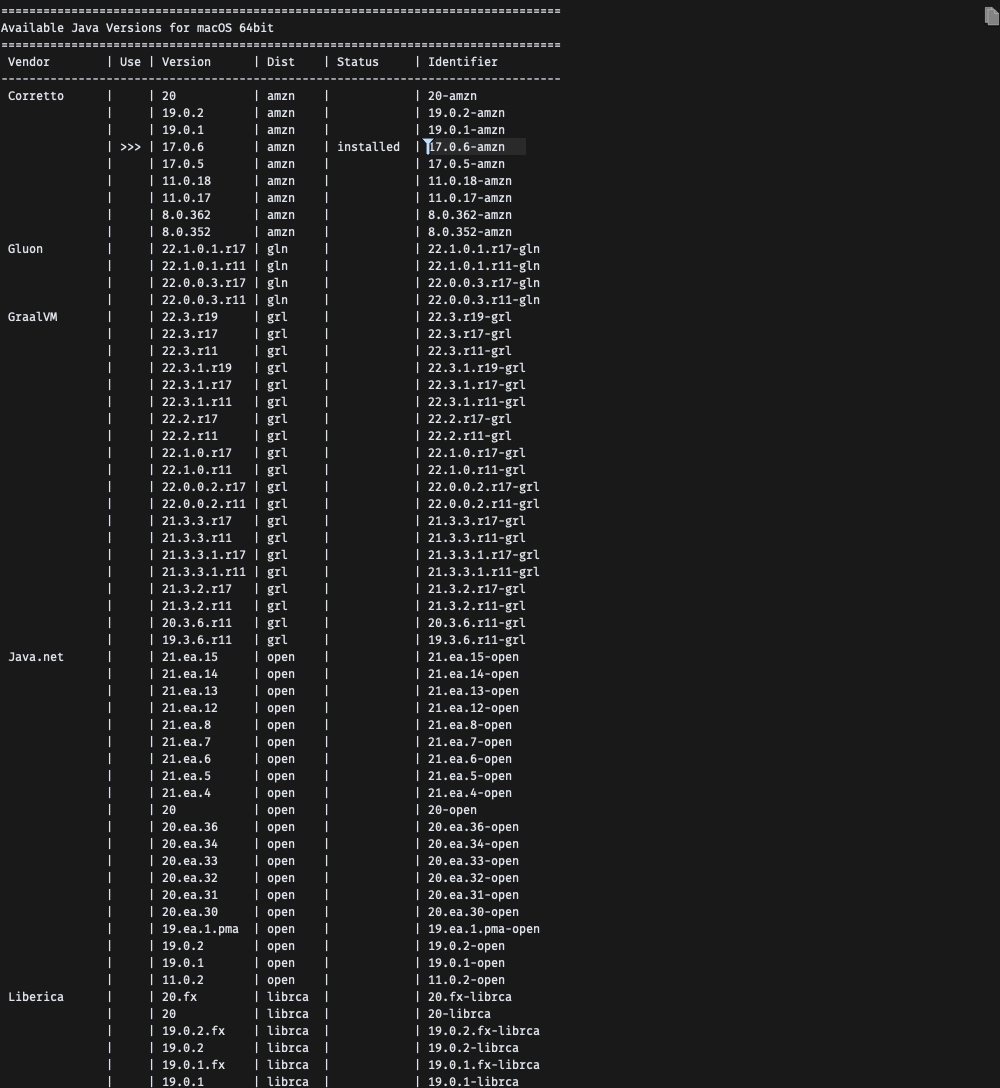Select the Liberica vendor name
Image resolution: width=1000 pixels, height=1088 pixels.
(x=36, y=996)
